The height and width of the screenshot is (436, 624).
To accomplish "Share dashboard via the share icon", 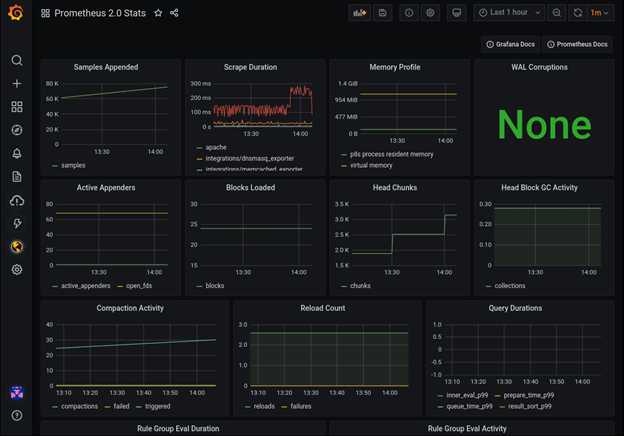I will [175, 13].
